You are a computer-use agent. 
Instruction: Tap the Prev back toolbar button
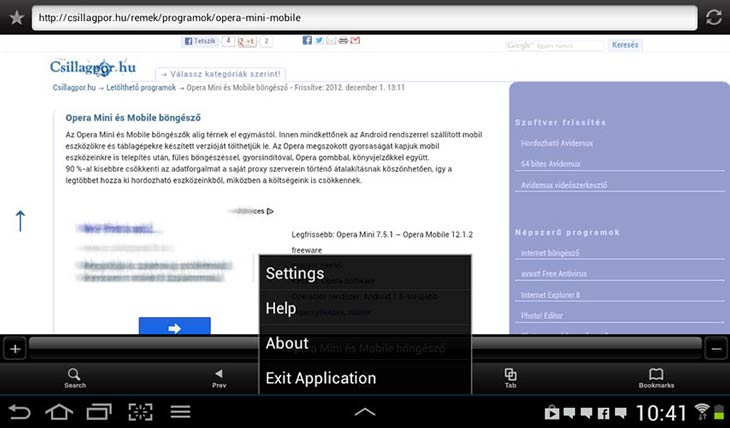219,378
